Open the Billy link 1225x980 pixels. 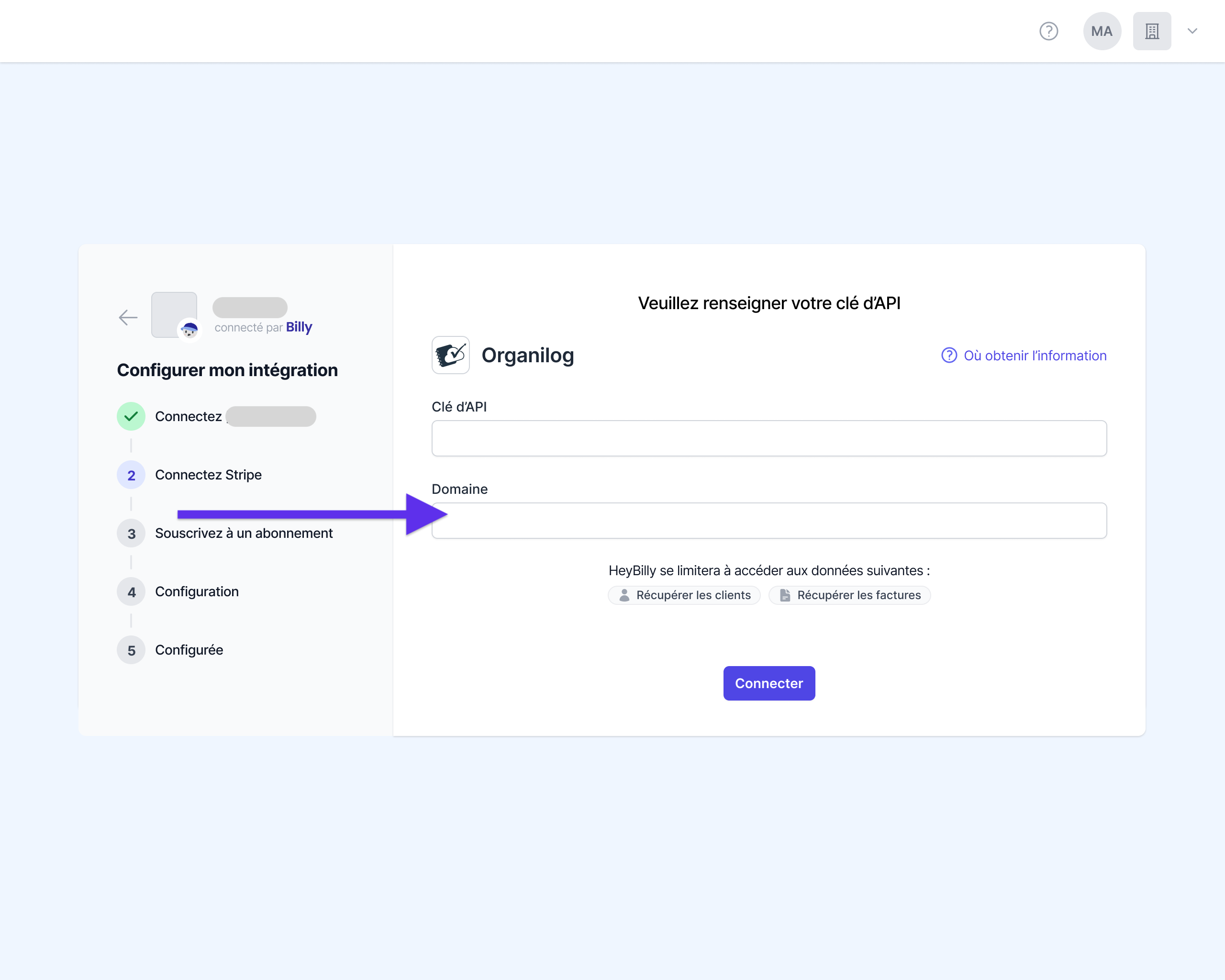[x=299, y=327]
